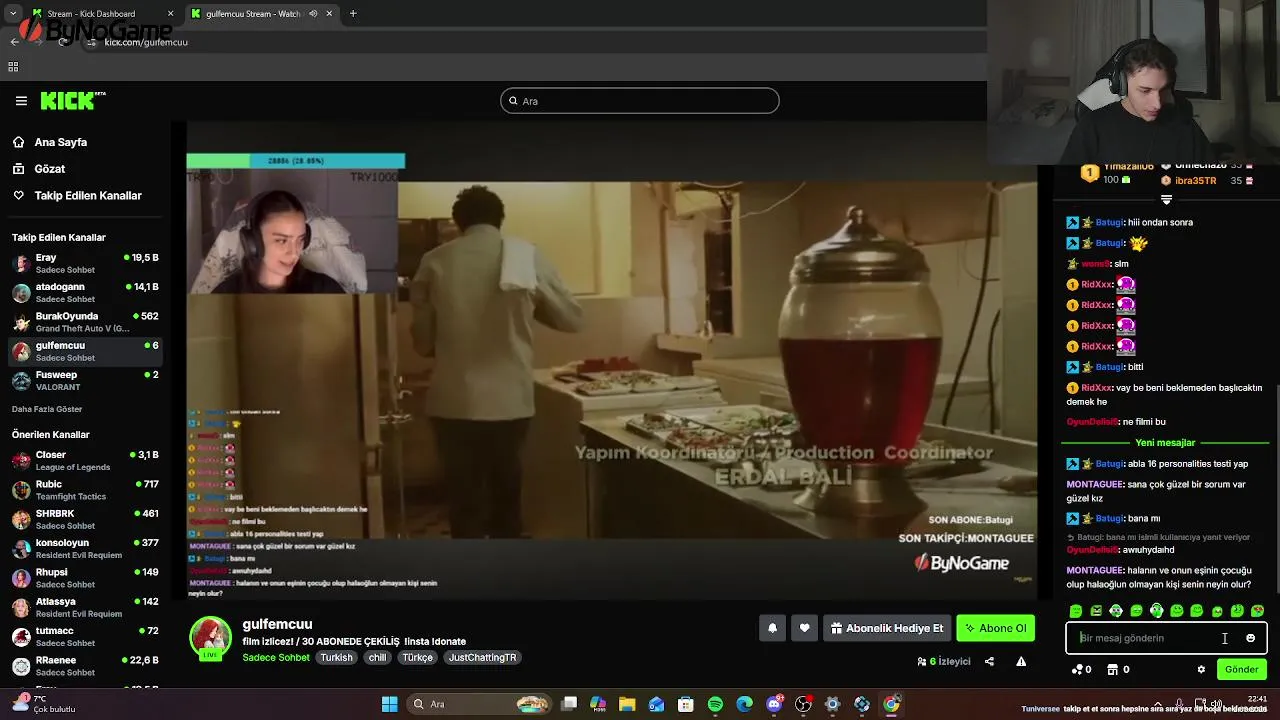
Task: Open Takip Edilen Kanallar page
Action: (87, 196)
